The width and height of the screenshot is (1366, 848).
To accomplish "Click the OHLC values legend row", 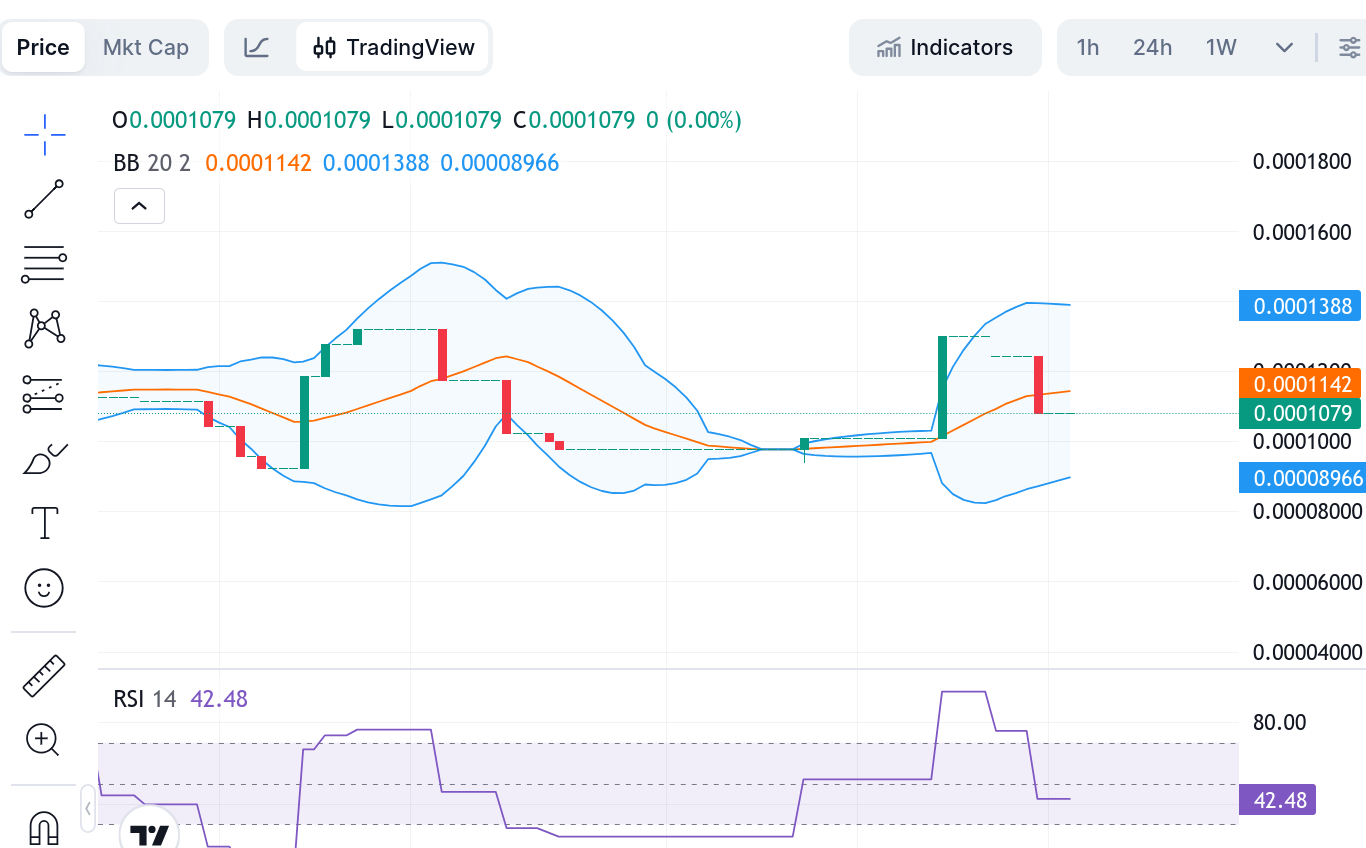I will click(427, 121).
